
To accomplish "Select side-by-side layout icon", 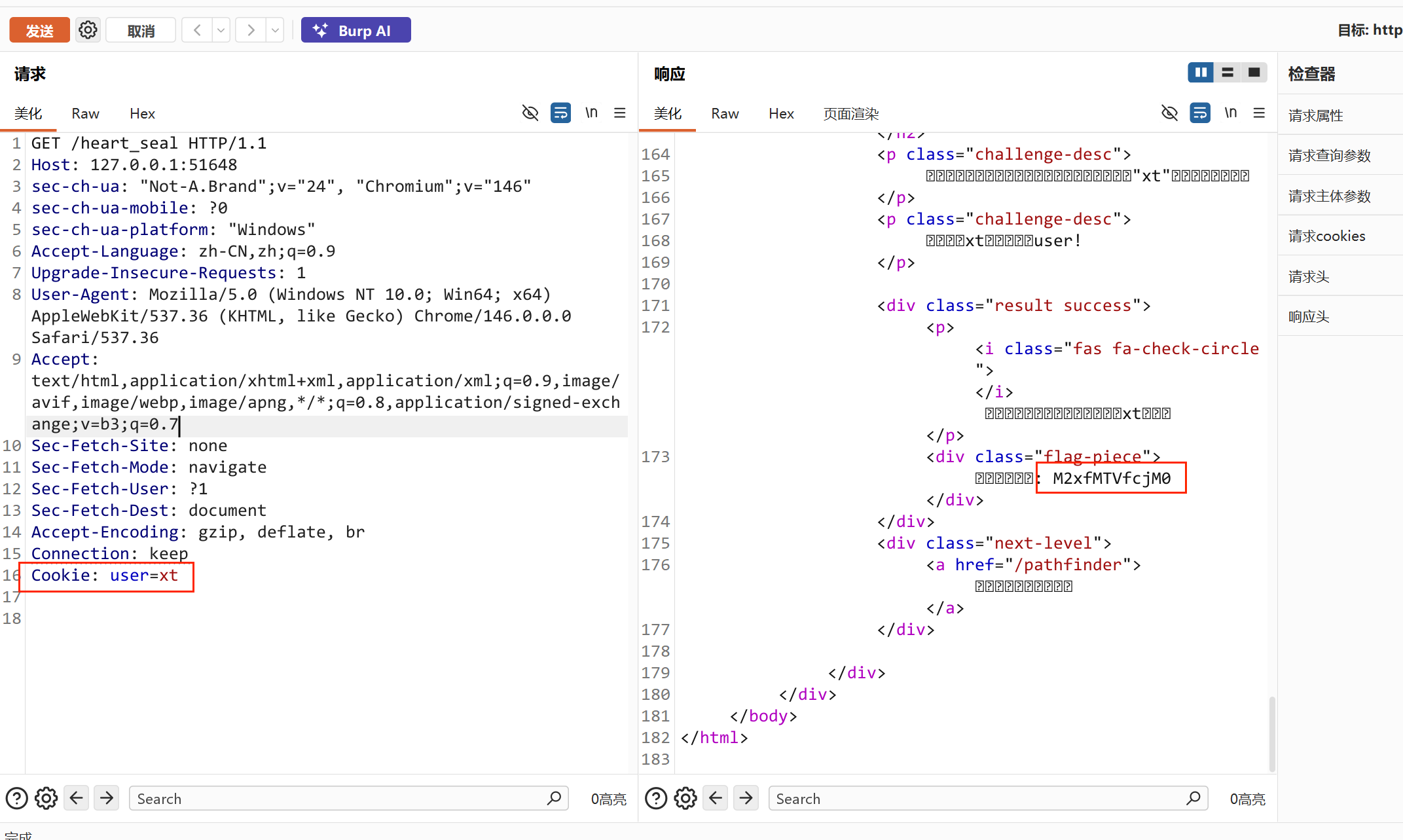I will click(x=1201, y=72).
